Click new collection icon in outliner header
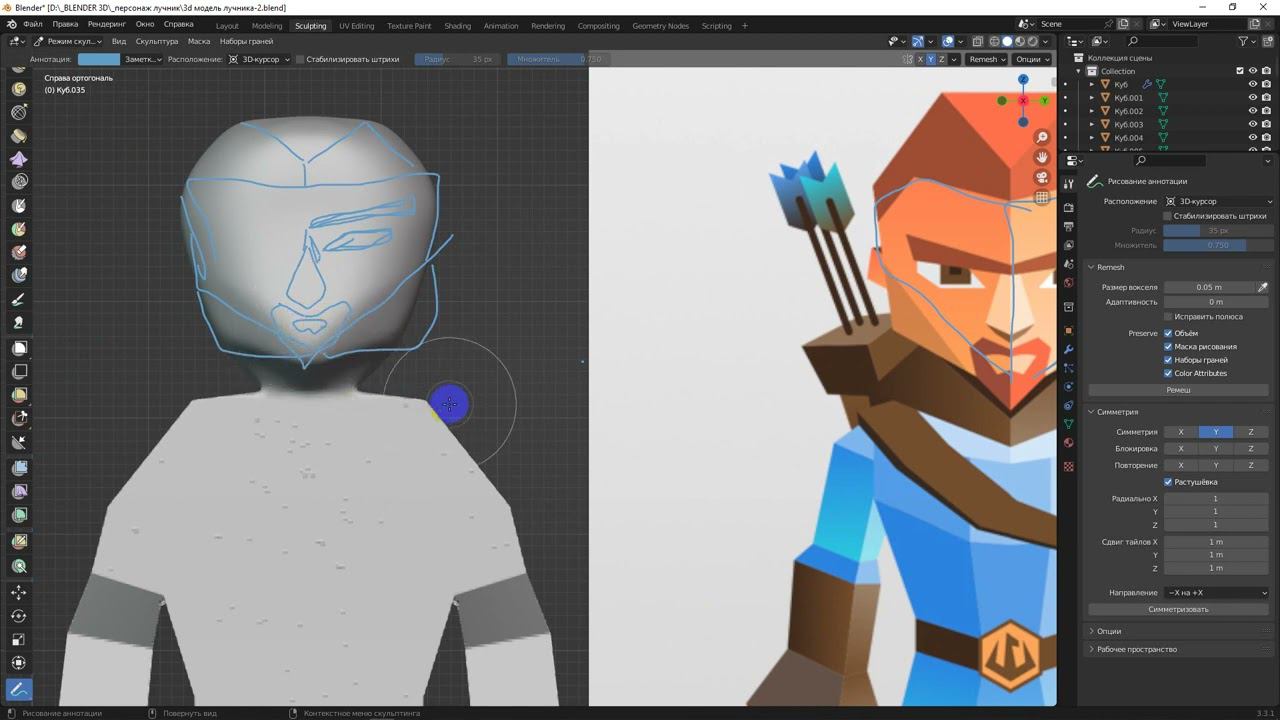The width and height of the screenshot is (1280, 720). [x=1266, y=41]
